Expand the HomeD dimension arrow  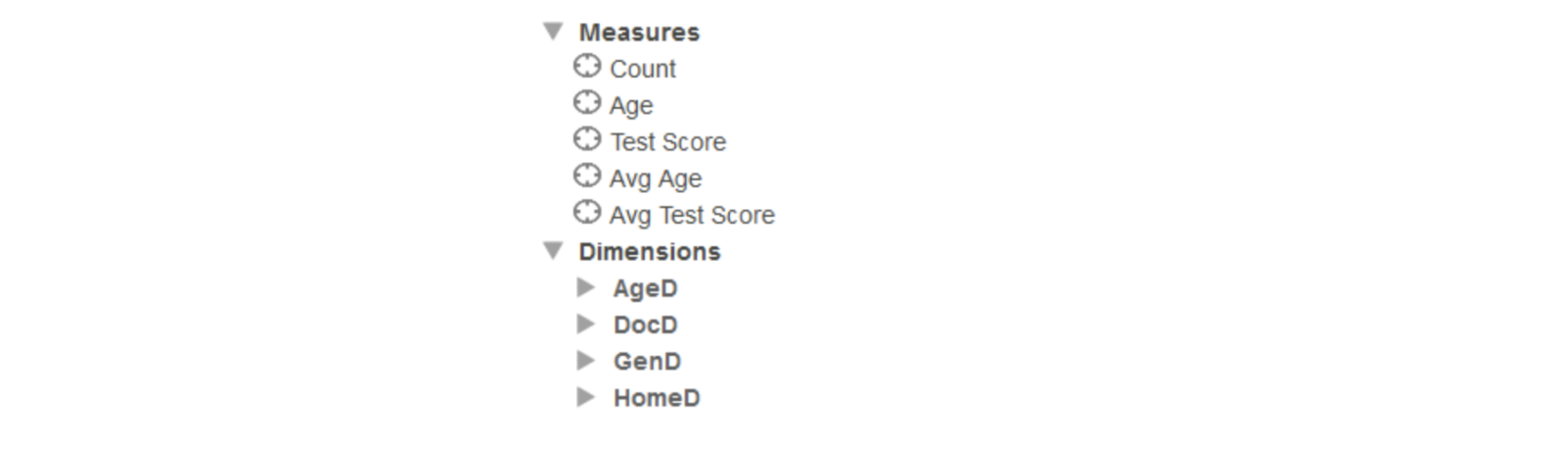[586, 396]
